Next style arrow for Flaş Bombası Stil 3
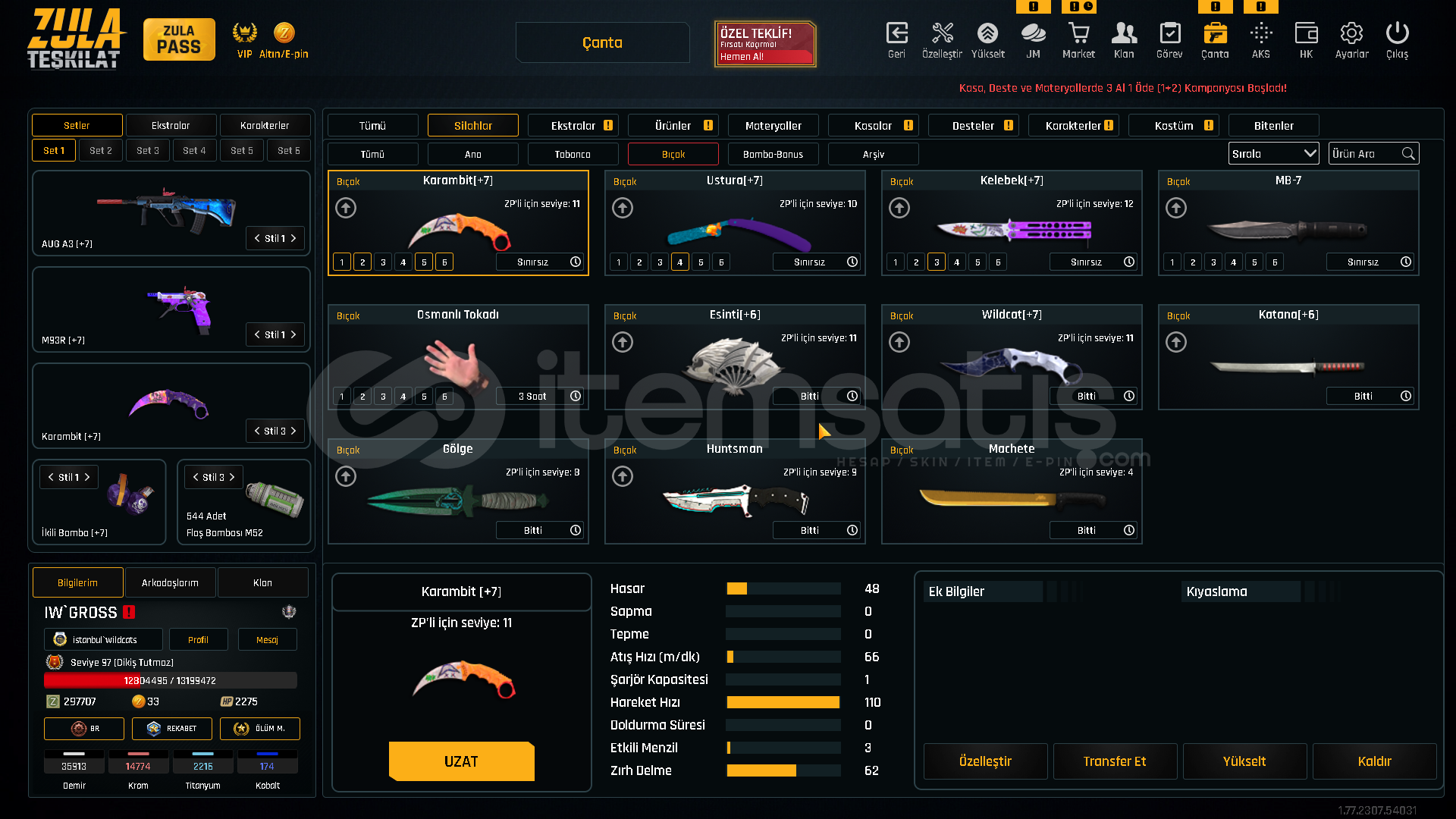The width and height of the screenshot is (1456, 819). [232, 477]
